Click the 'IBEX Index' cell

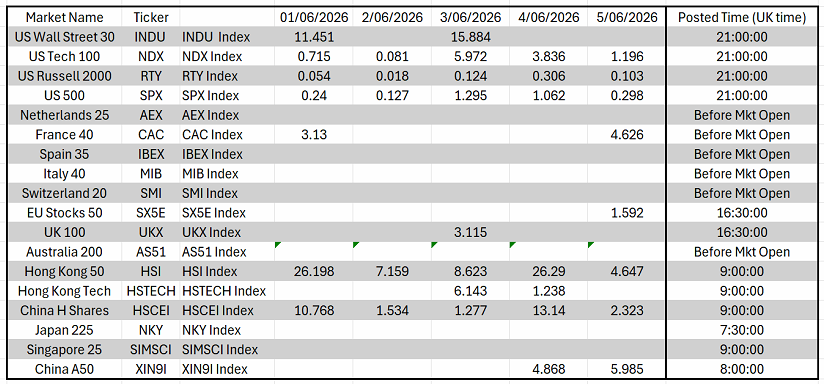(x=227, y=154)
